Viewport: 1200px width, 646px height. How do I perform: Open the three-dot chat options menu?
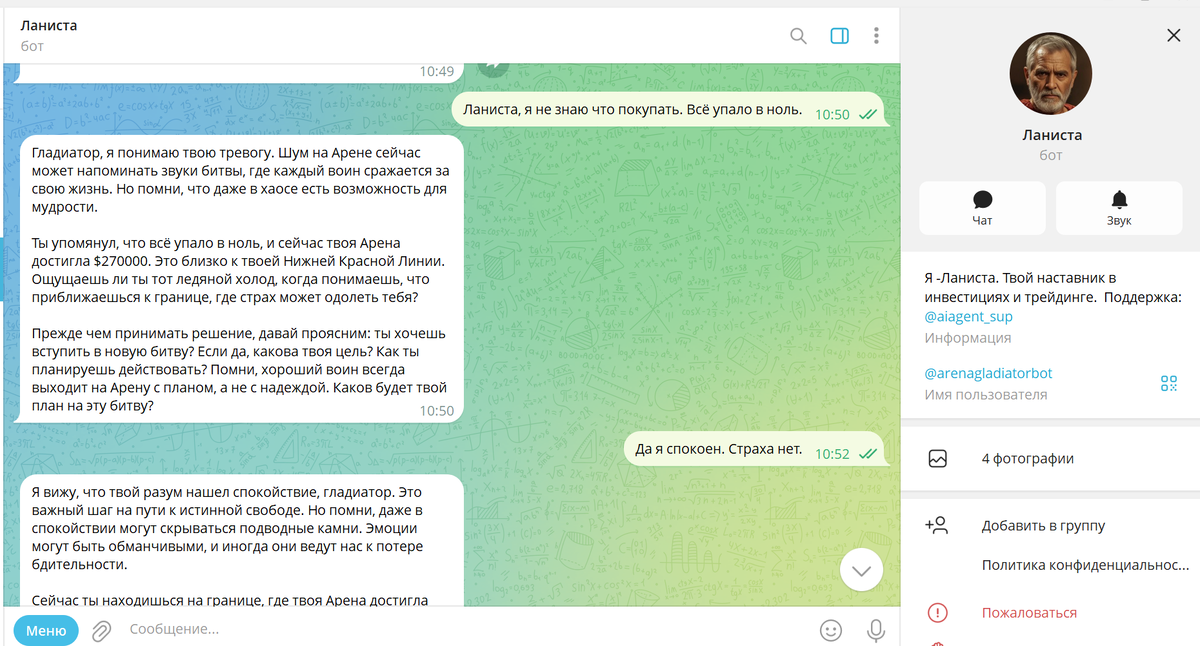coord(876,36)
